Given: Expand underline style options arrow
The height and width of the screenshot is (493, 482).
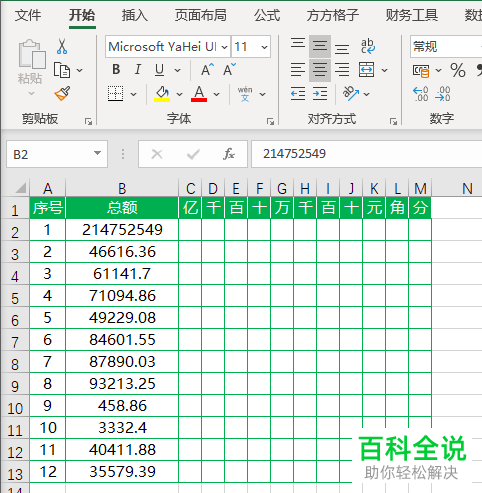Looking at the screenshot, I should click(178, 70).
